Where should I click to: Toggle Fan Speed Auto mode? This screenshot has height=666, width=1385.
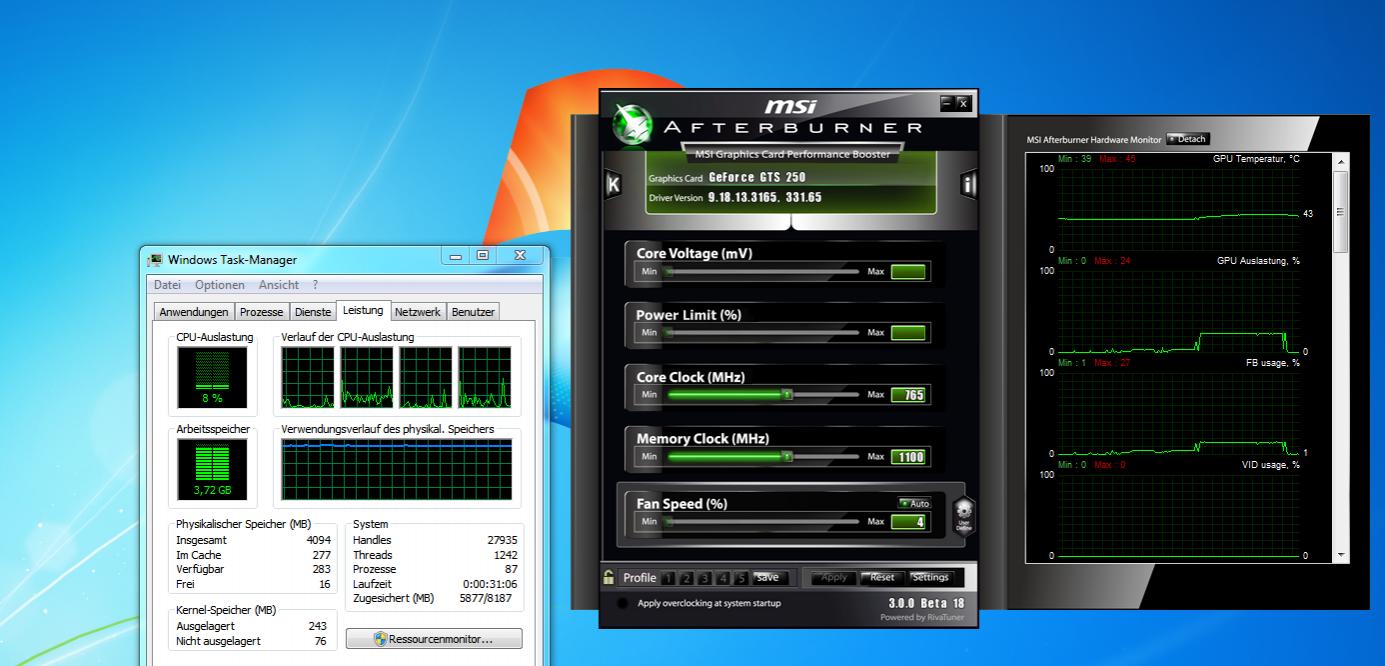coord(914,503)
